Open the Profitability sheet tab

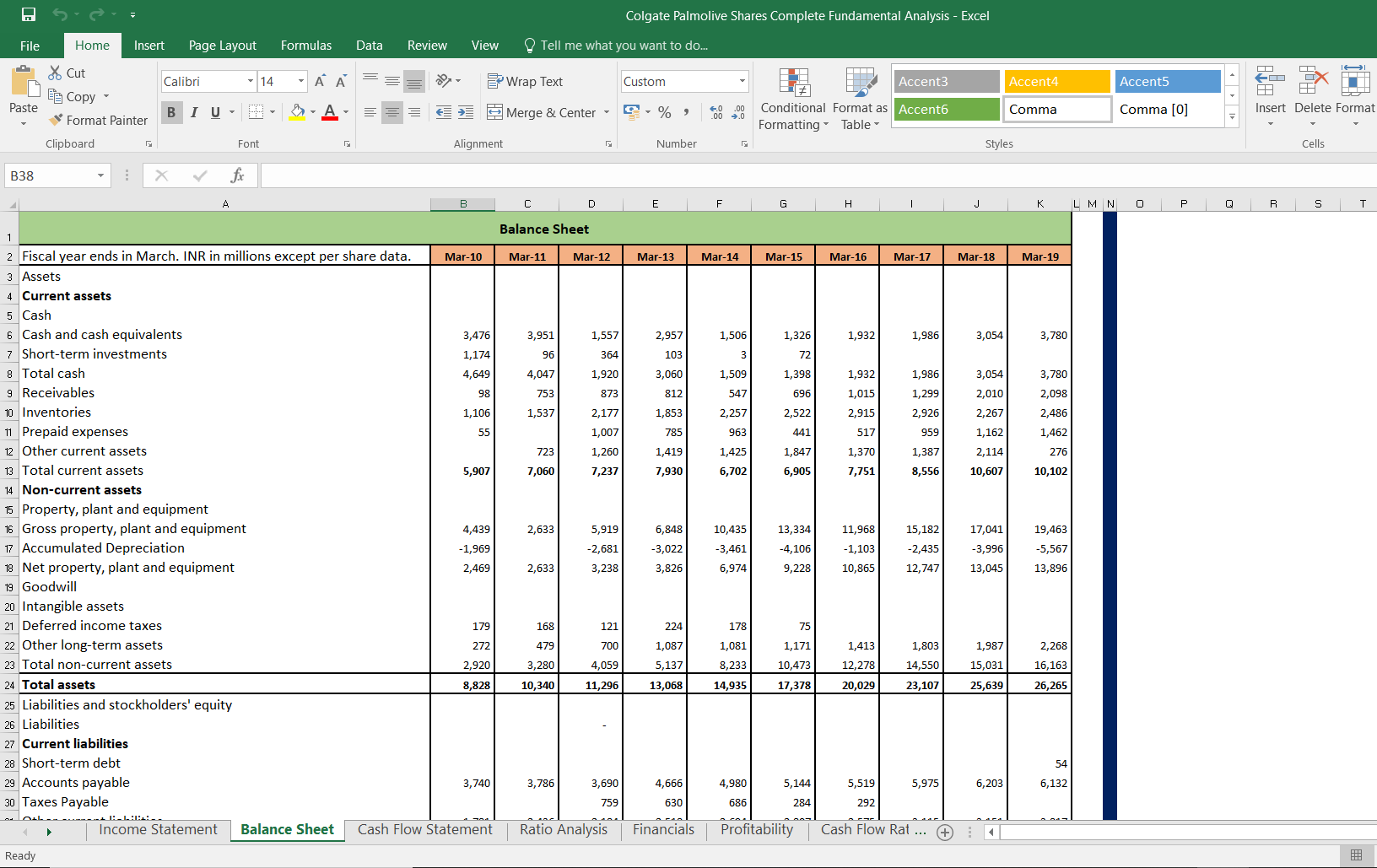[x=757, y=830]
